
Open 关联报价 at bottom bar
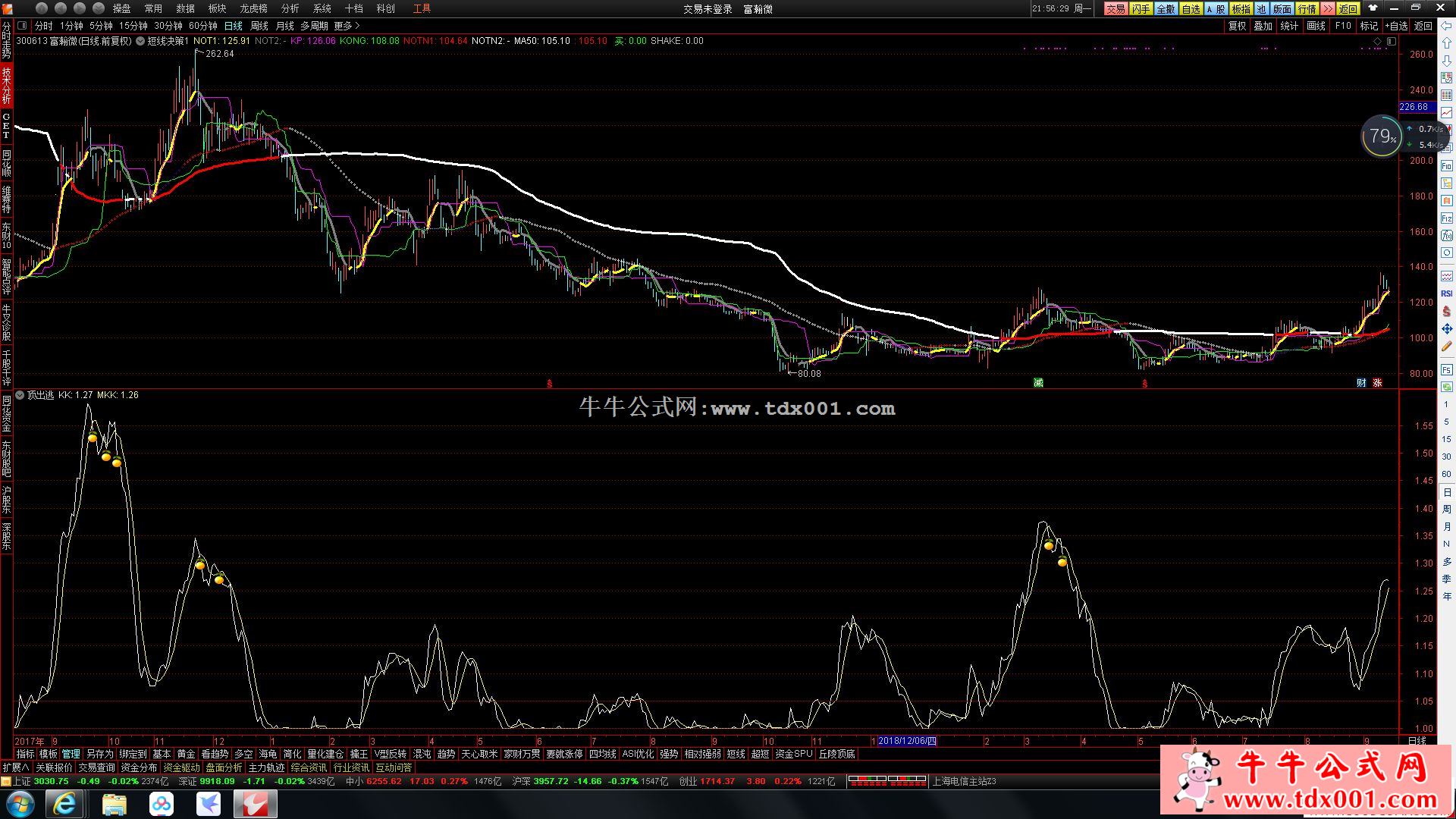point(54,767)
